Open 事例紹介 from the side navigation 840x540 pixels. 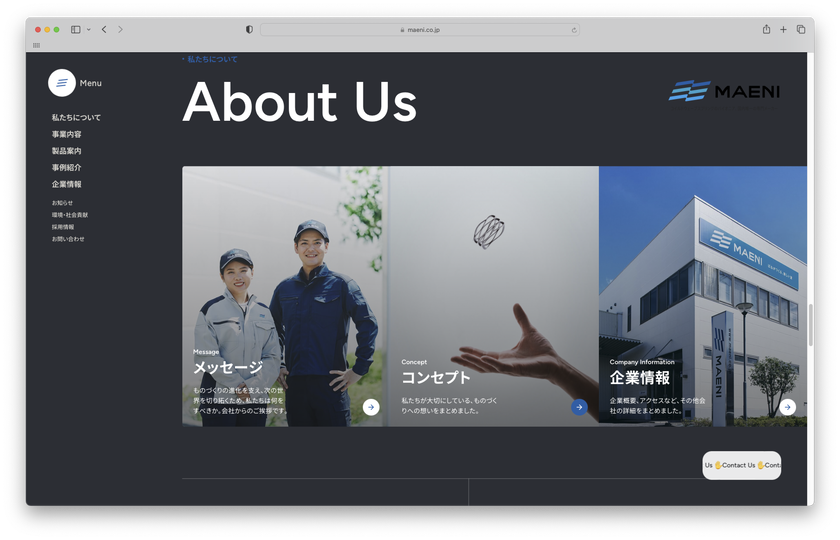coord(67,168)
